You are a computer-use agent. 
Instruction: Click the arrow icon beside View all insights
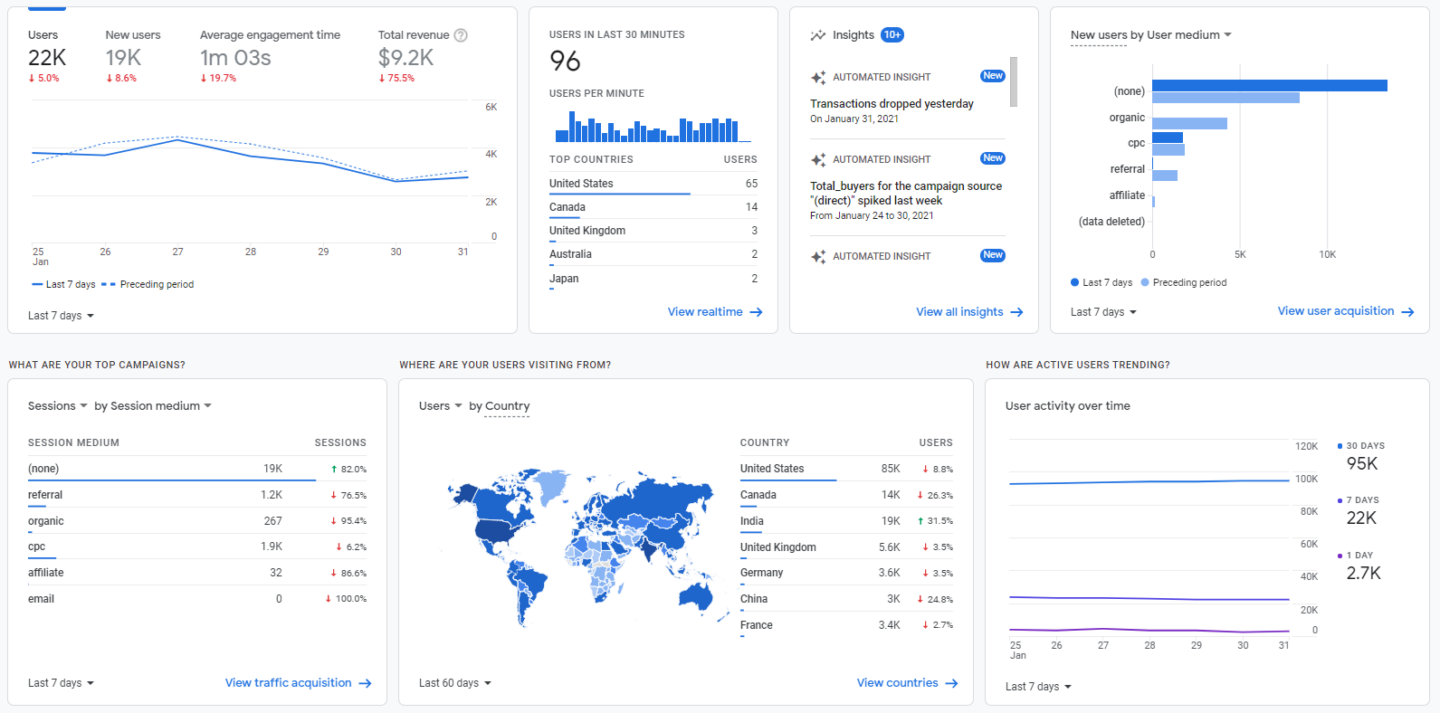click(1017, 312)
